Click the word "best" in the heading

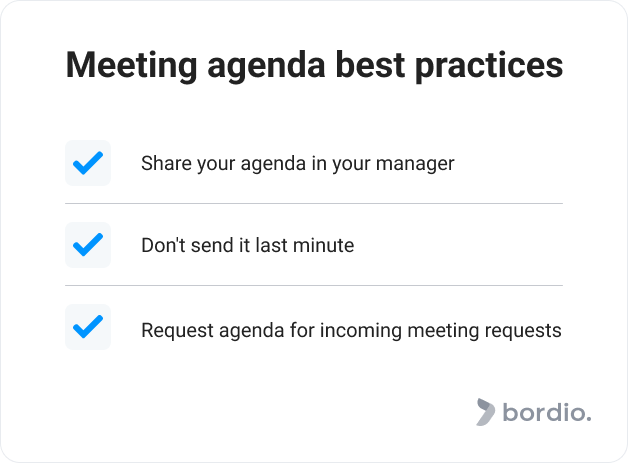pos(370,65)
